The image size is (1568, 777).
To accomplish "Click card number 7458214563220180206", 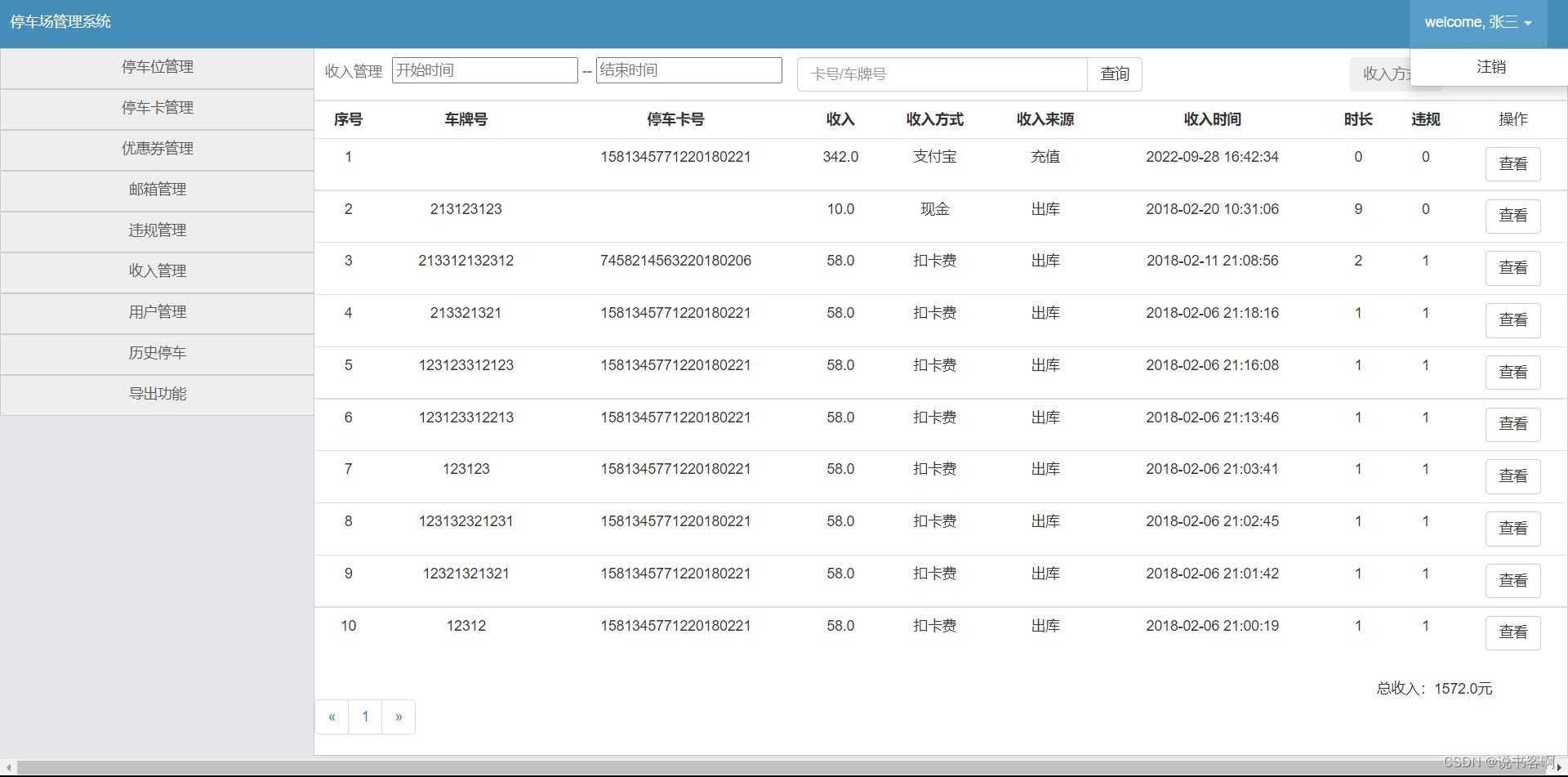I will point(675,261).
